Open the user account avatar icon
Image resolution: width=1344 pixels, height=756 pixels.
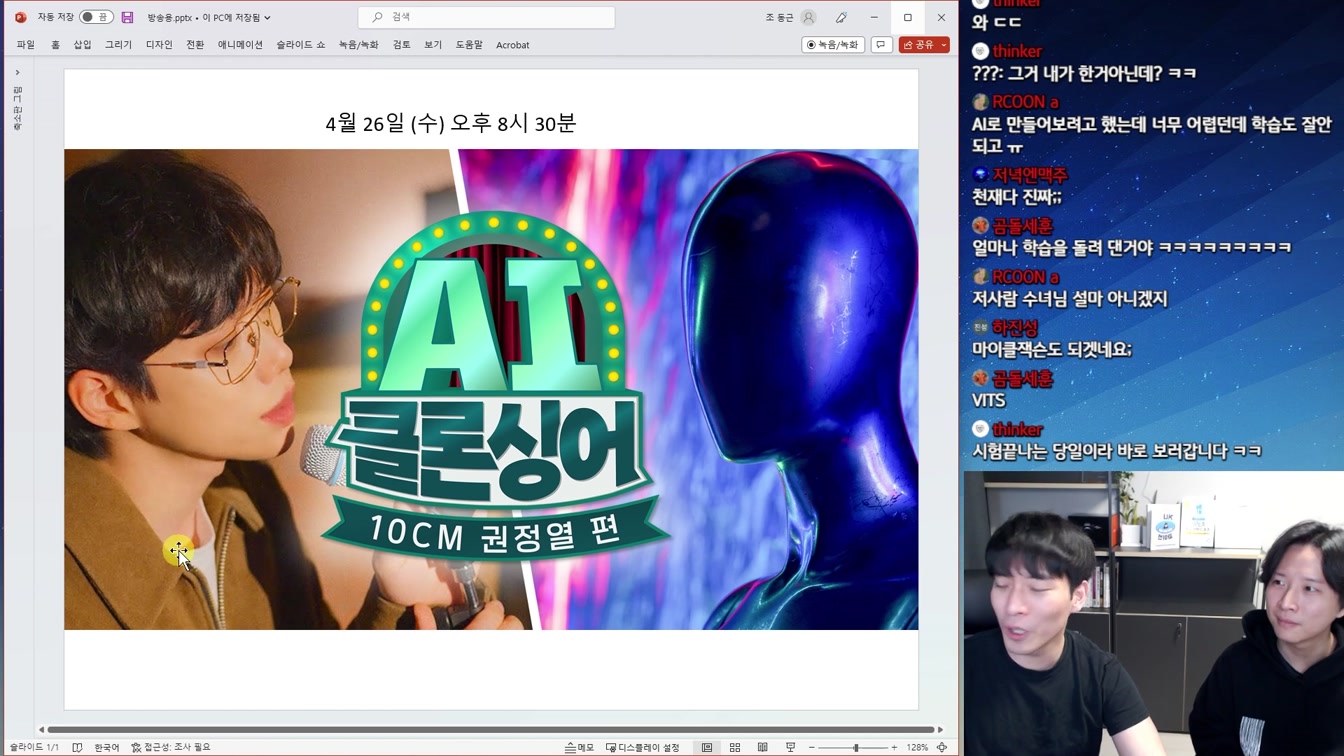[x=809, y=17]
